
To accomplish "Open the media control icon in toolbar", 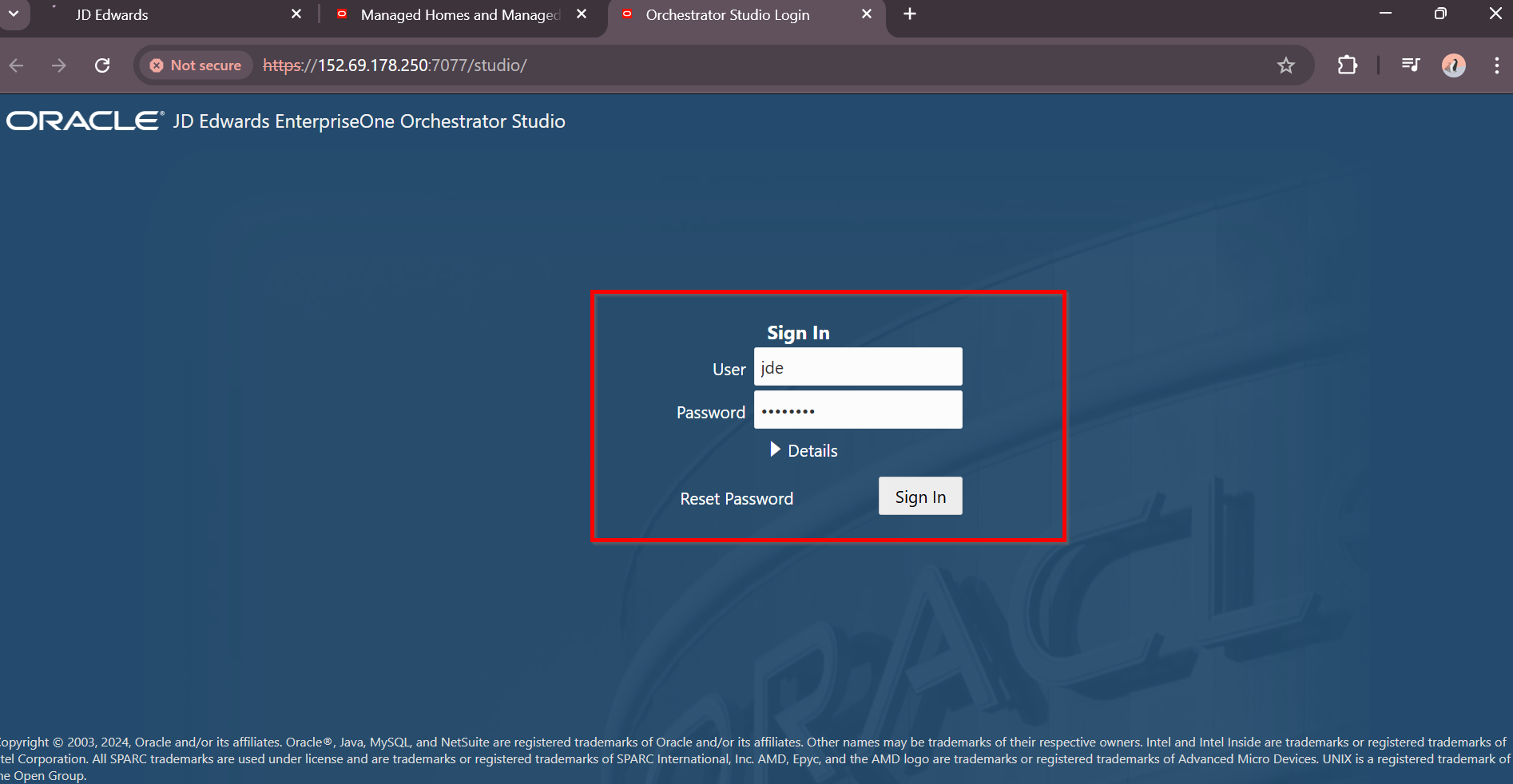I will pyautogui.click(x=1411, y=65).
